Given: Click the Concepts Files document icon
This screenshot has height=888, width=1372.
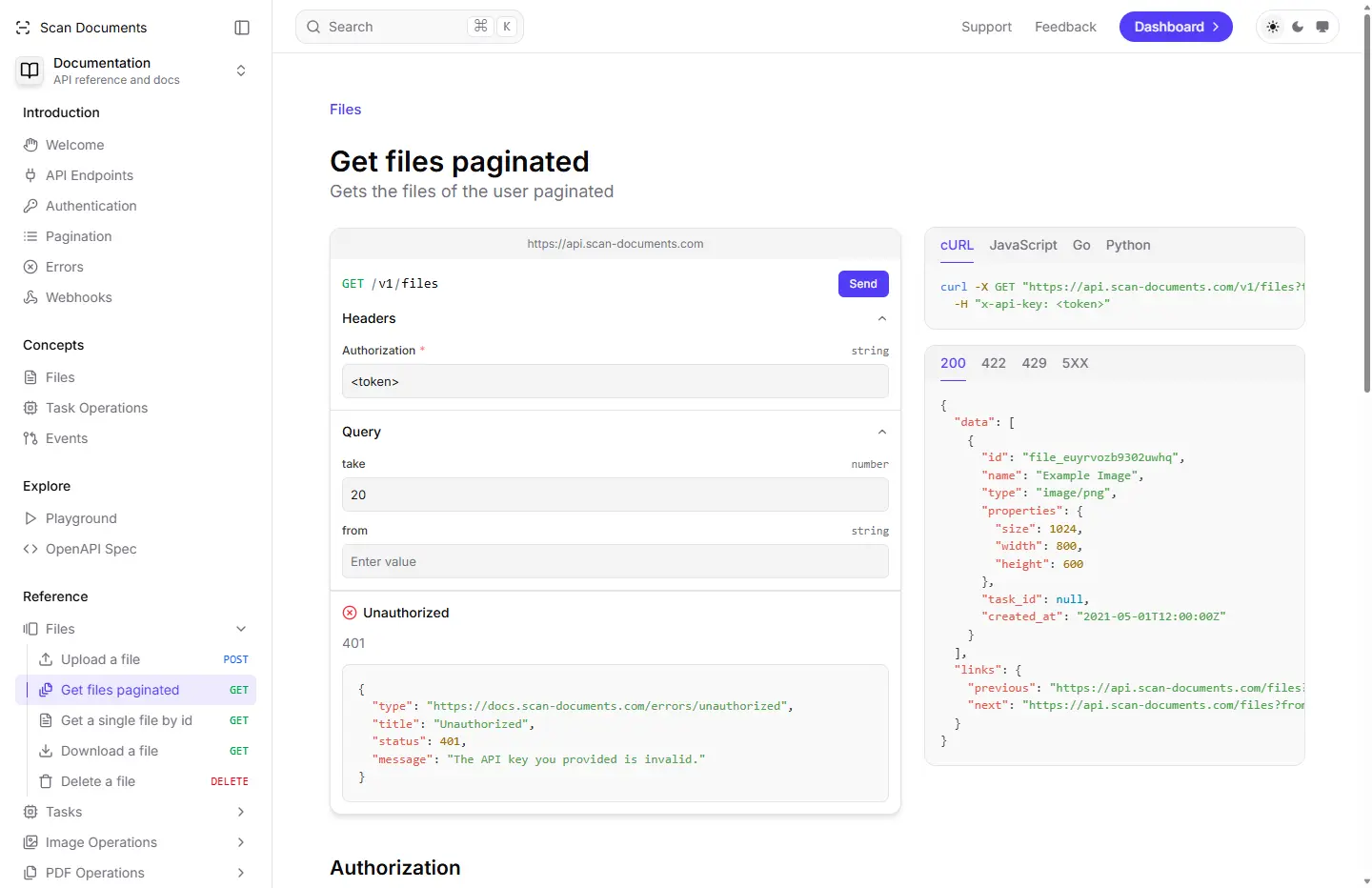Looking at the screenshot, I should (30, 377).
